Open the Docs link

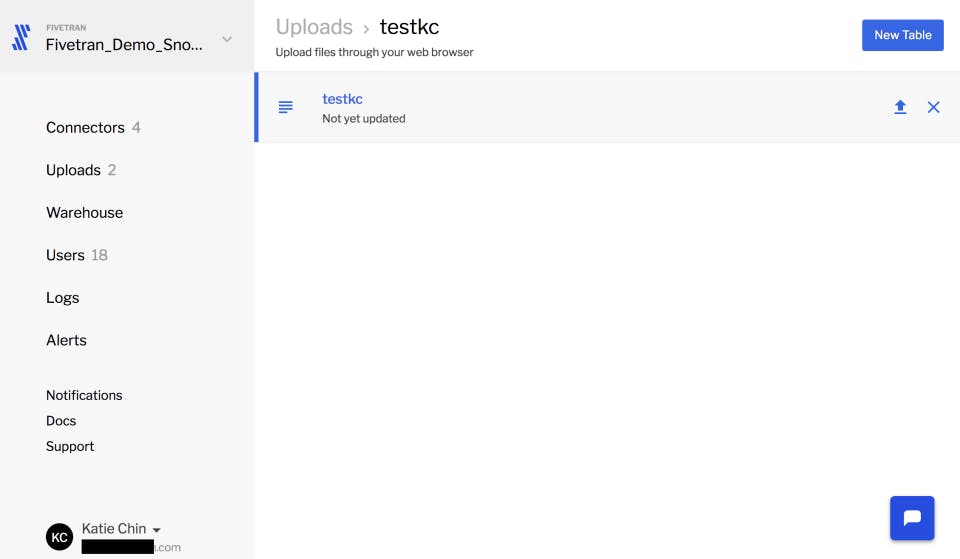[x=61, y=421]
